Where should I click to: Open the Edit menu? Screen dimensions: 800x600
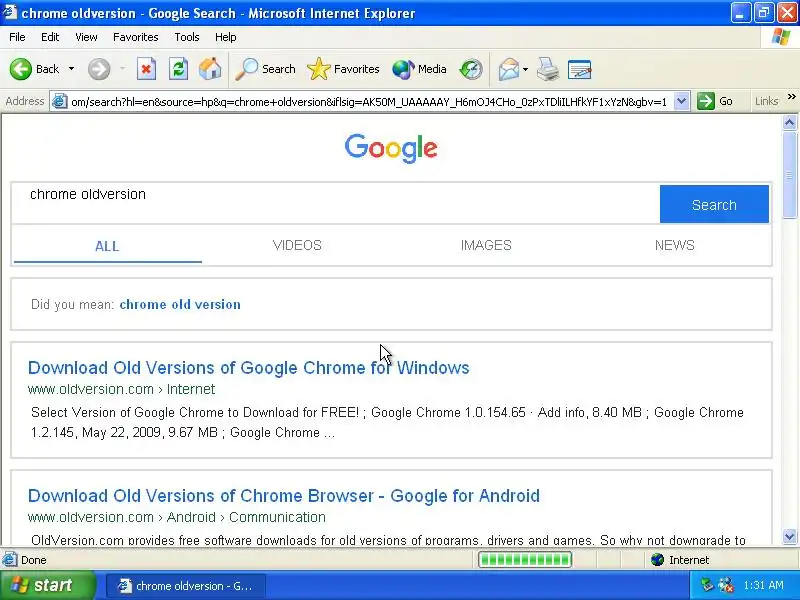pyautogui.click(x=50, y=37)
